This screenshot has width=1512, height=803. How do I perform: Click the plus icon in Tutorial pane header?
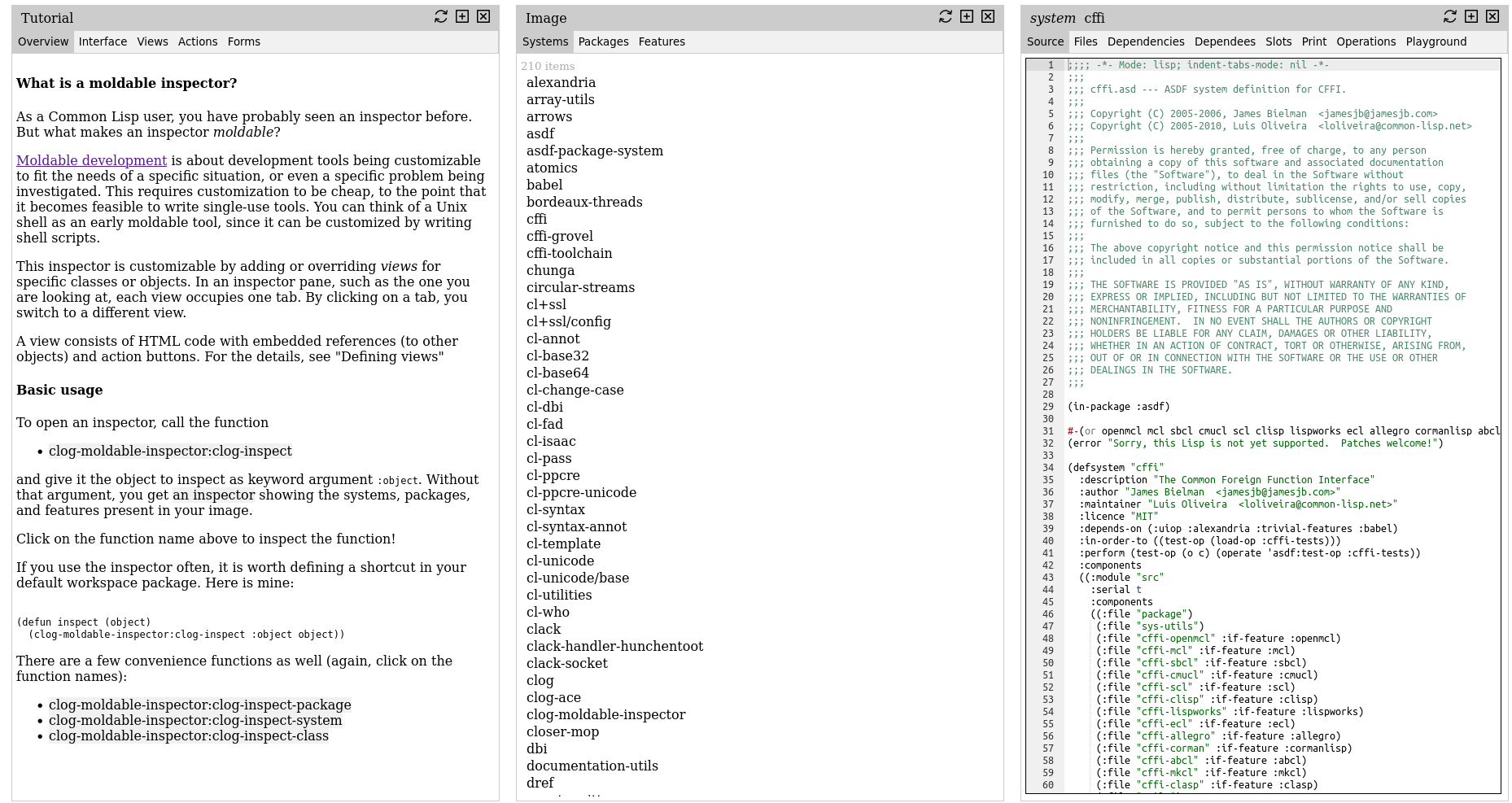(x=462, y=17)
